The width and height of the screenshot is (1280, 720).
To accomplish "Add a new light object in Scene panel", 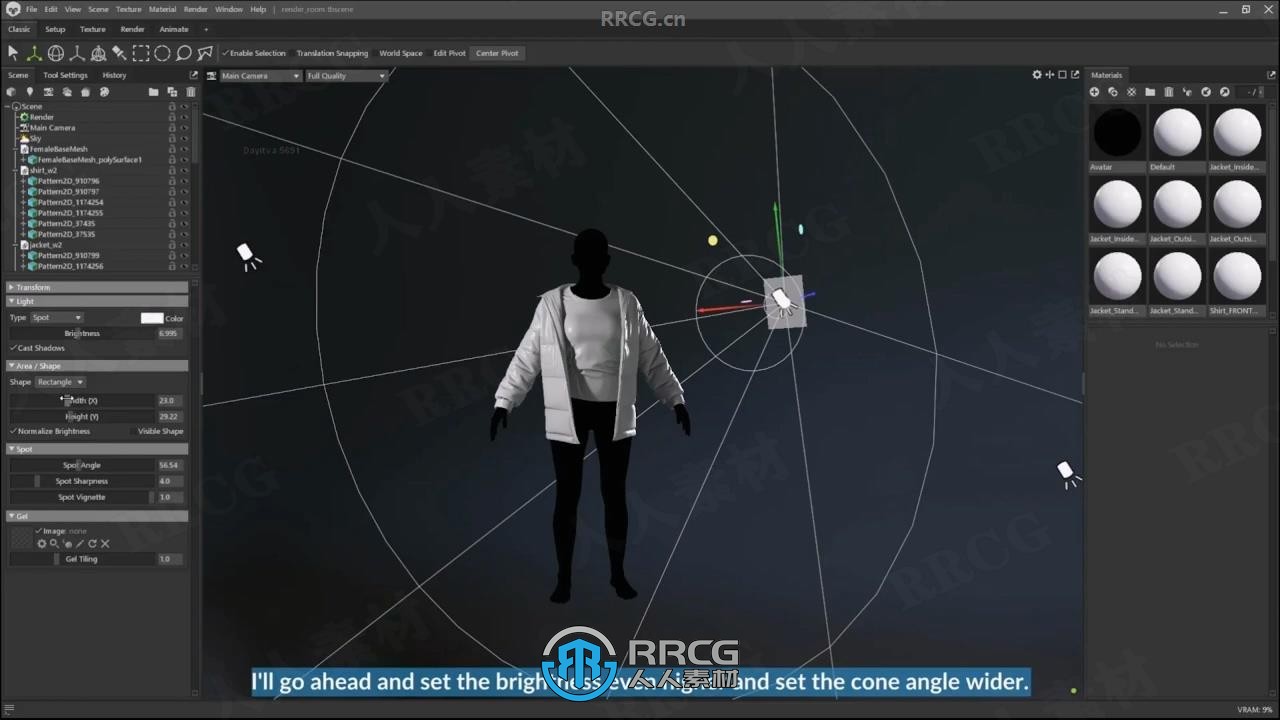I will click(29, 92).
